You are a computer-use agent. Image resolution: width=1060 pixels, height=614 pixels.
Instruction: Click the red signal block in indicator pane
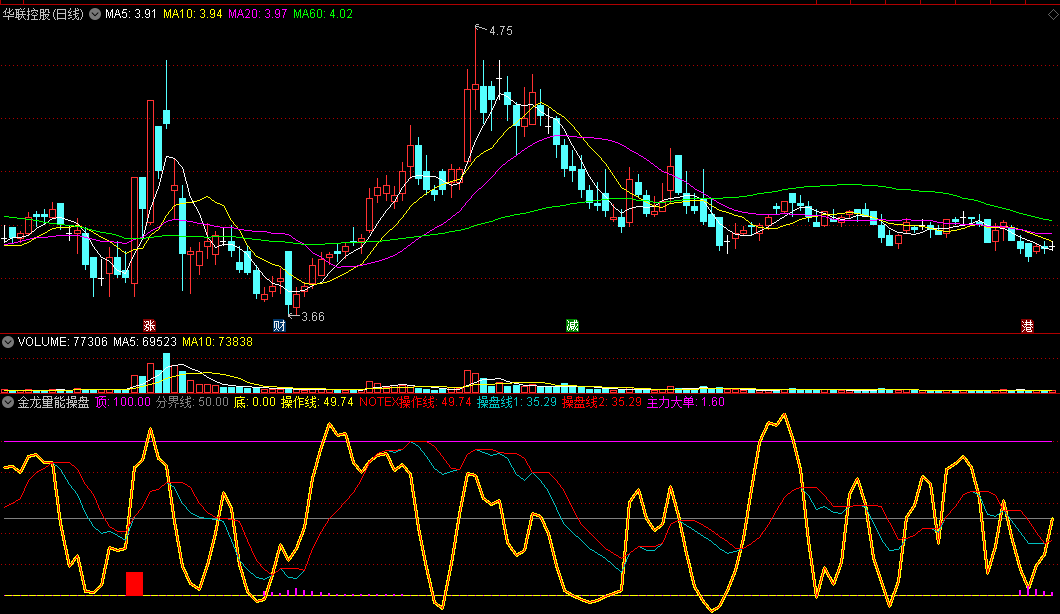click(135, 584)
